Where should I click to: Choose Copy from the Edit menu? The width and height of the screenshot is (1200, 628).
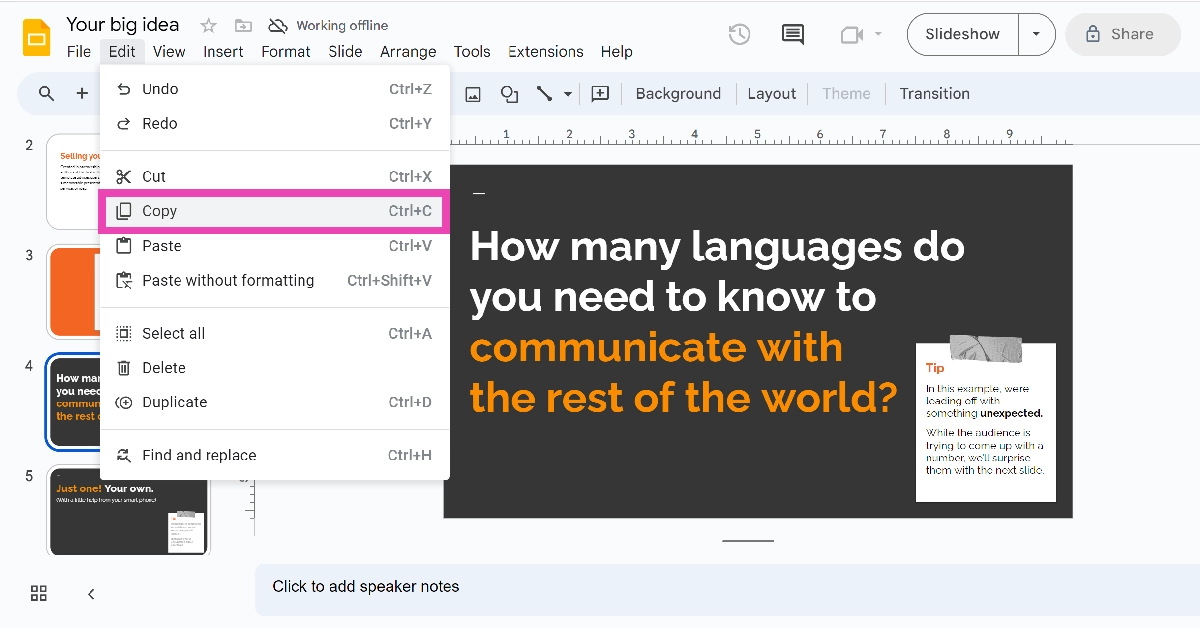pyautogui.click(x=159, y=211)
